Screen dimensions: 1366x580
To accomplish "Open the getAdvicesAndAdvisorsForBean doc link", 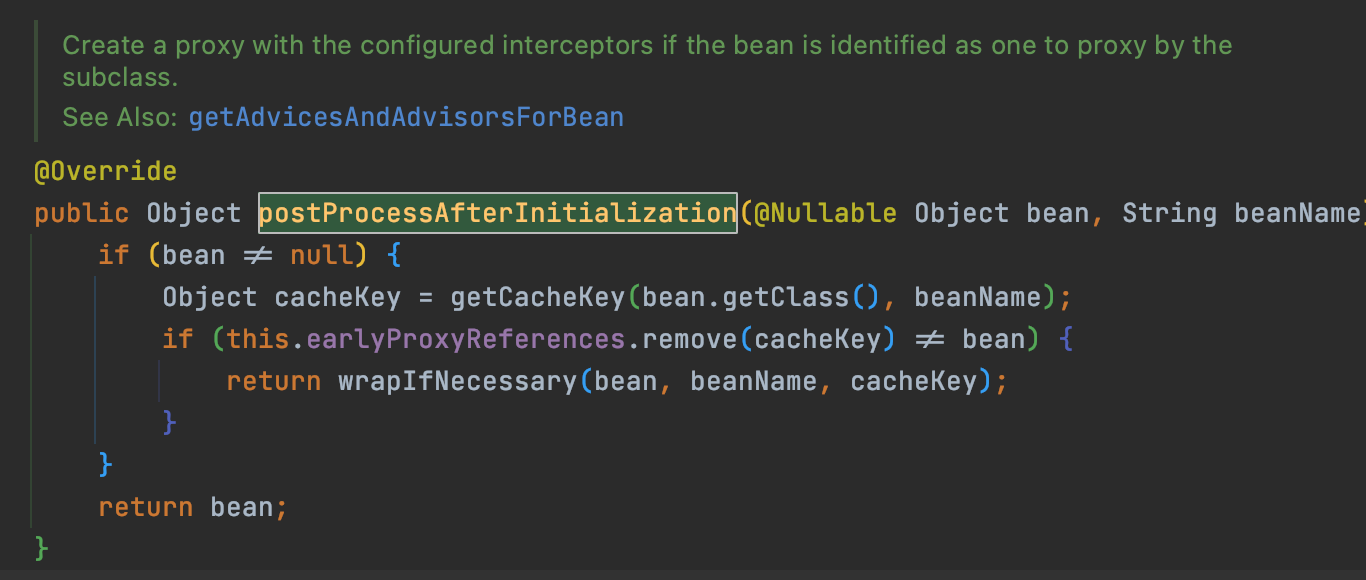I will 406,117.
